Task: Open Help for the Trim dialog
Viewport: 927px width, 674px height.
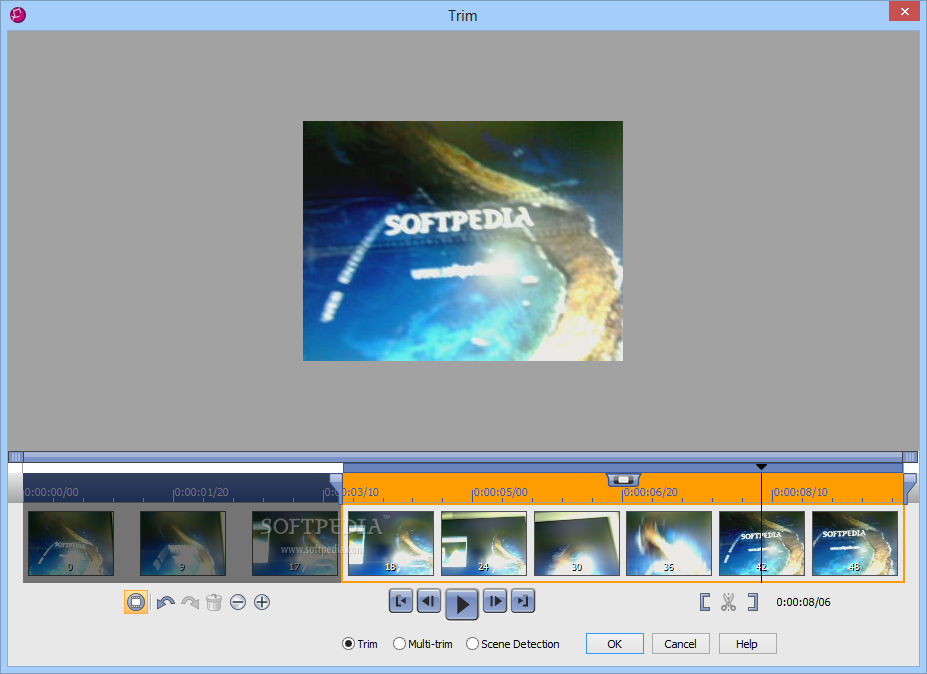Action: [747, 644]
